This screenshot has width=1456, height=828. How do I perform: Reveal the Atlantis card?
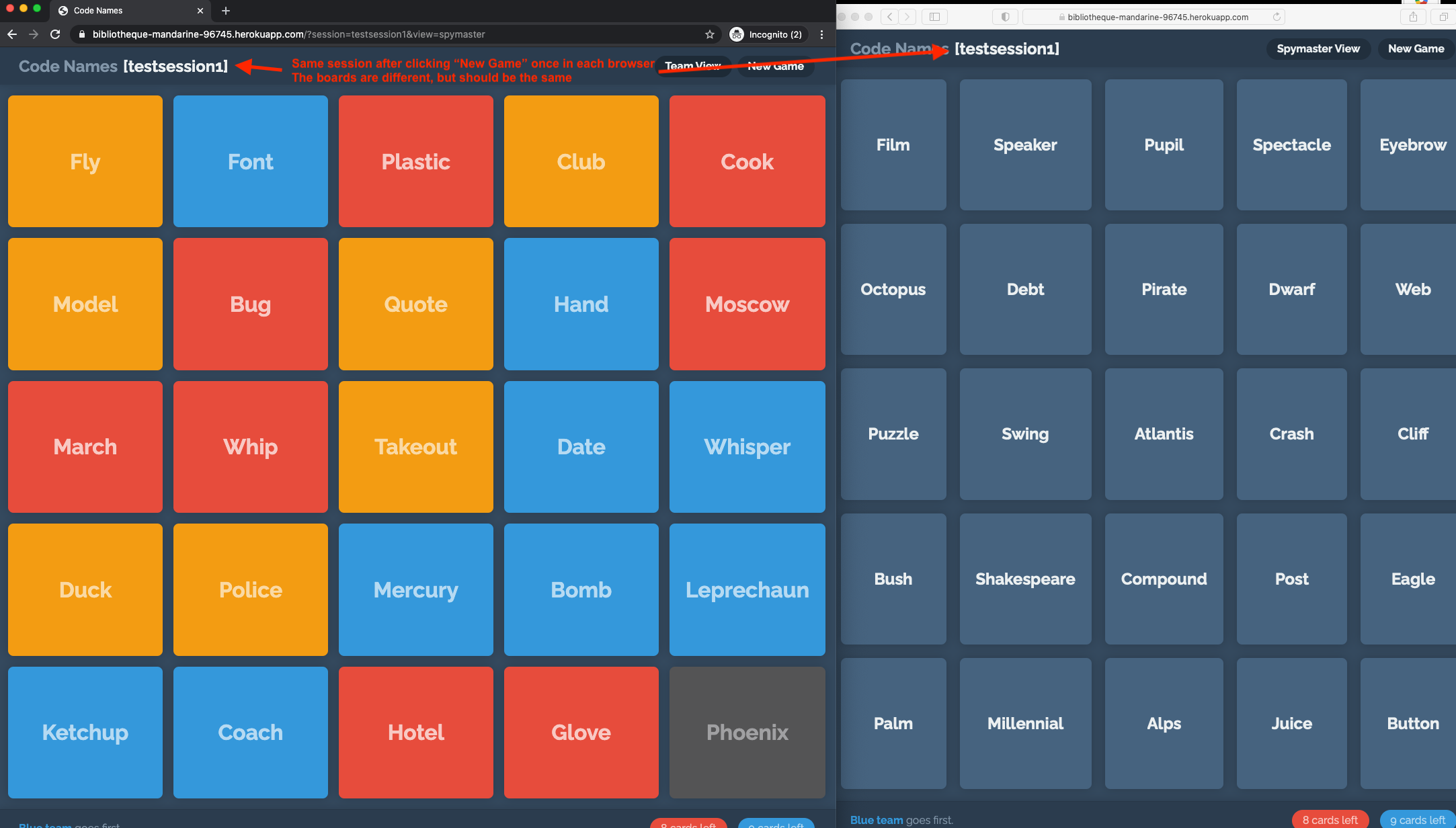(x=1164, y=433)
